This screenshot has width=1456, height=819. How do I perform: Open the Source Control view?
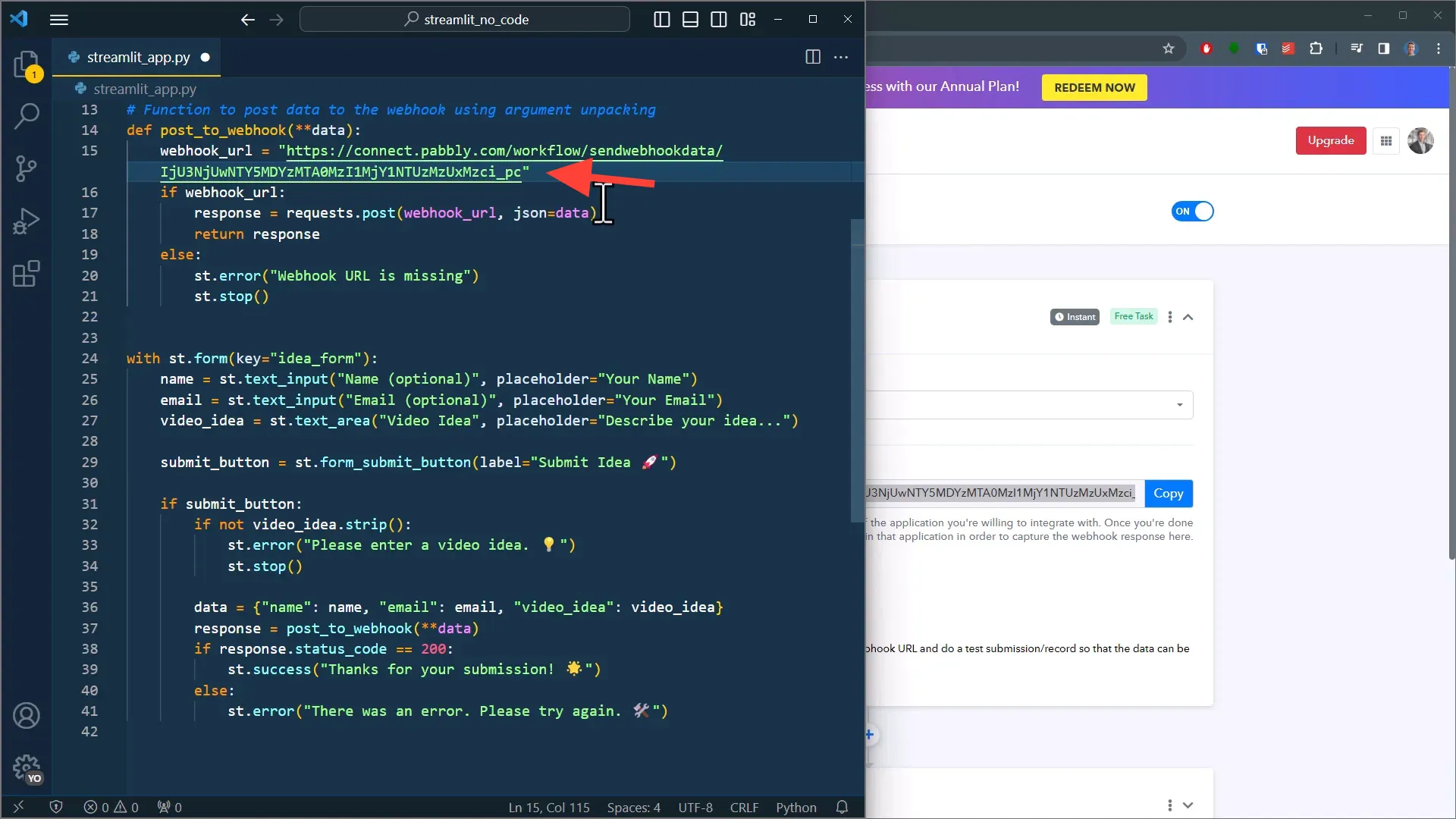pyautogui.click(x=27, y=168)
